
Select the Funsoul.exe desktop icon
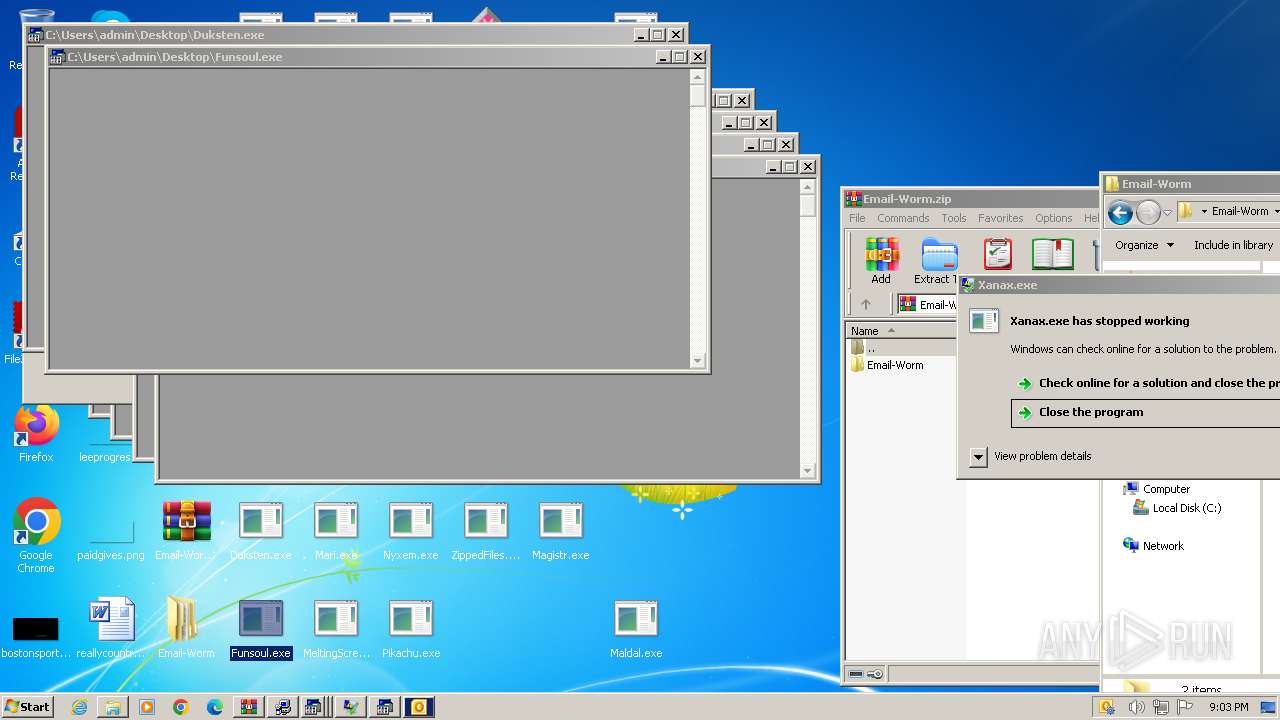click(x=261, y=629)
